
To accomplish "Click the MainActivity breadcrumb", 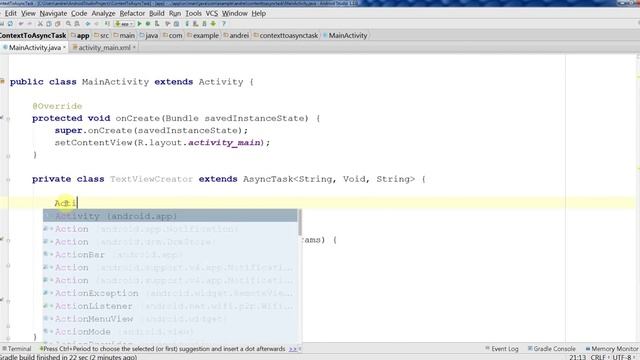I will 345,36.
